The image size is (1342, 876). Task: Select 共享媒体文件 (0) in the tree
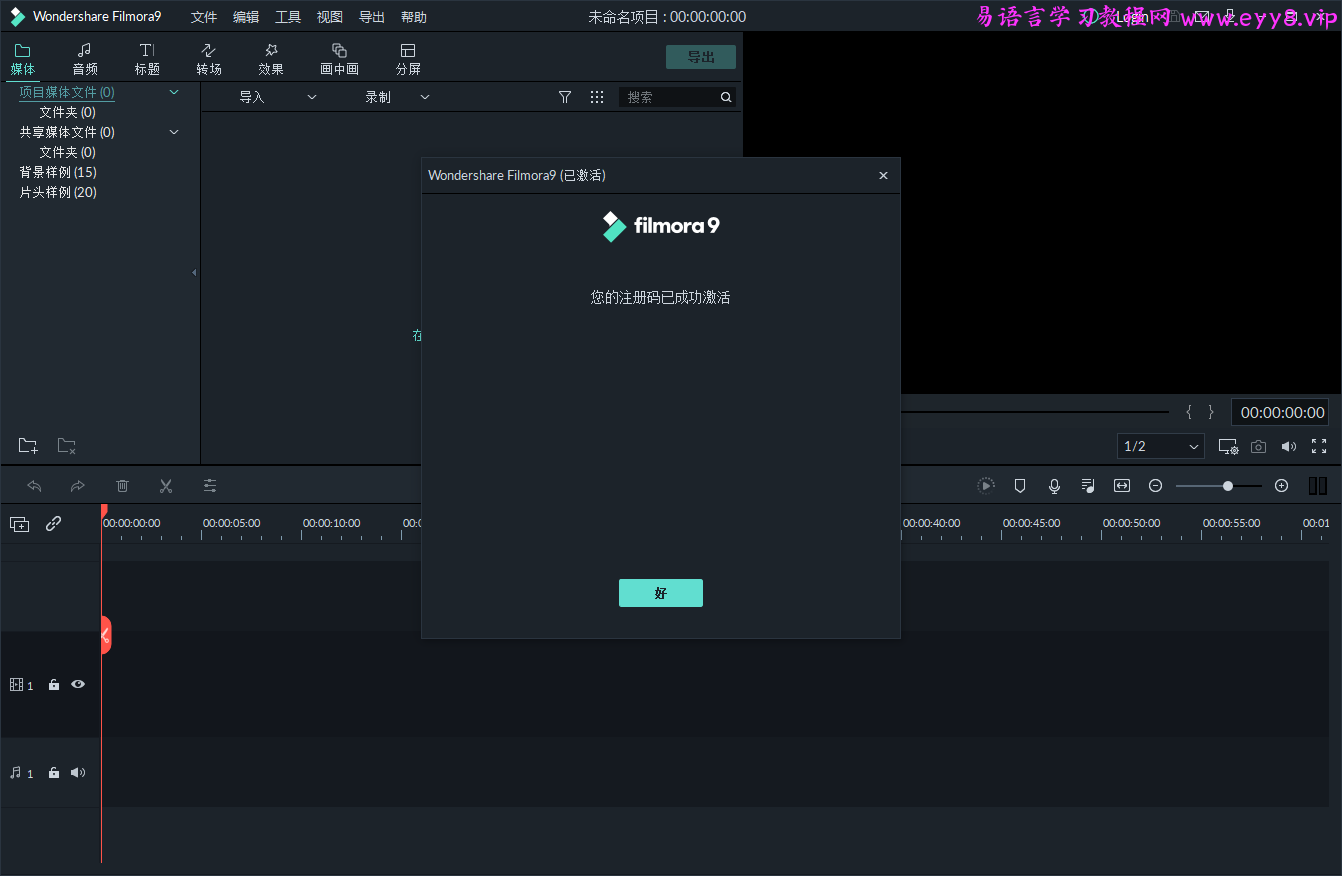point(67,132)
